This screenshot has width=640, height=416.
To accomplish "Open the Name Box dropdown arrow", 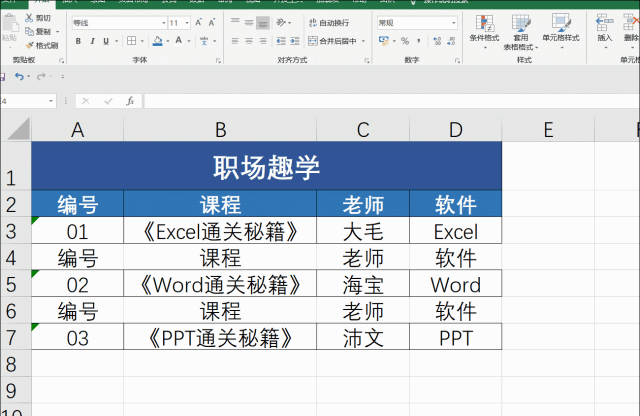I will (51, 101).
